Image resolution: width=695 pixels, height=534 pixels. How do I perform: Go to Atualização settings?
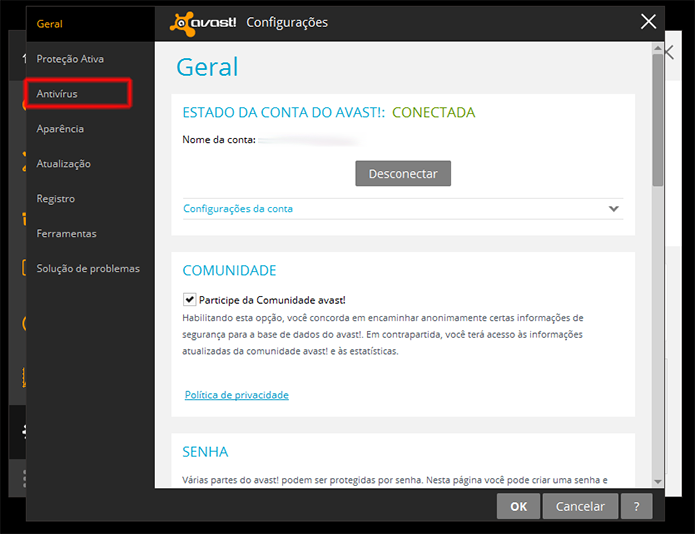[63, 164]
